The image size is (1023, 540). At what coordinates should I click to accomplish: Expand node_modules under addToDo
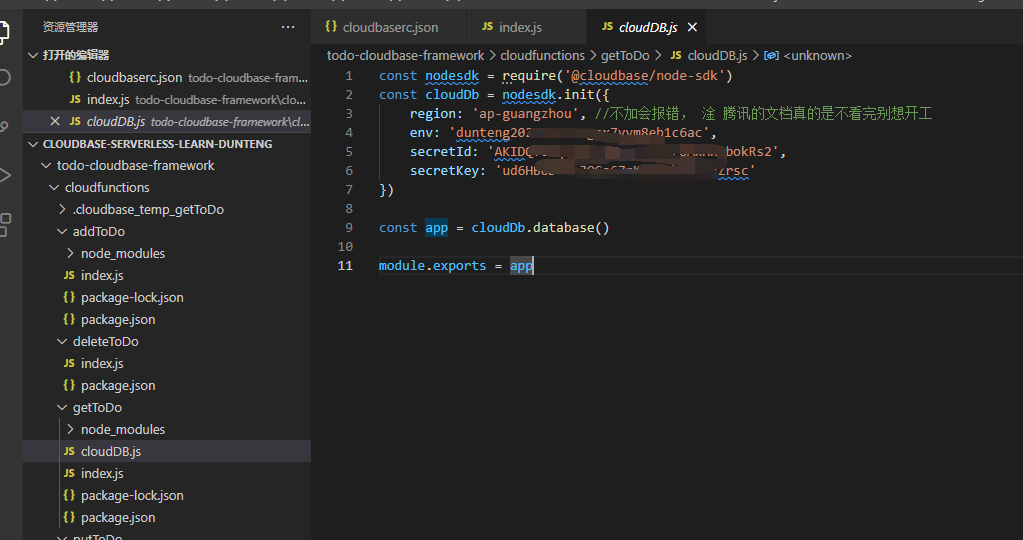pyautogui.click(x=70, y=253)
